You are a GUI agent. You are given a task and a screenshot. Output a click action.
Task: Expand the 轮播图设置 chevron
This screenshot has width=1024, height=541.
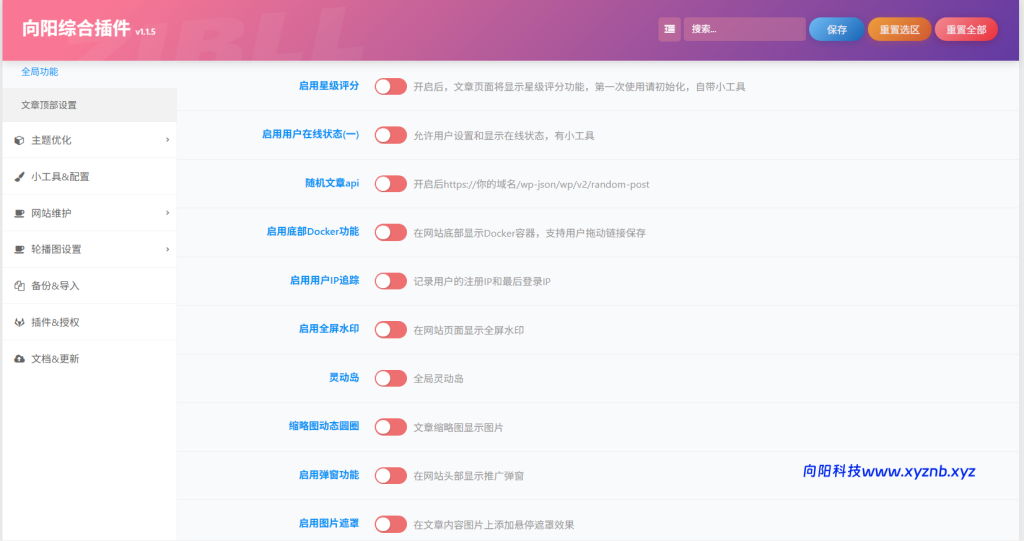tap(167, 250)
